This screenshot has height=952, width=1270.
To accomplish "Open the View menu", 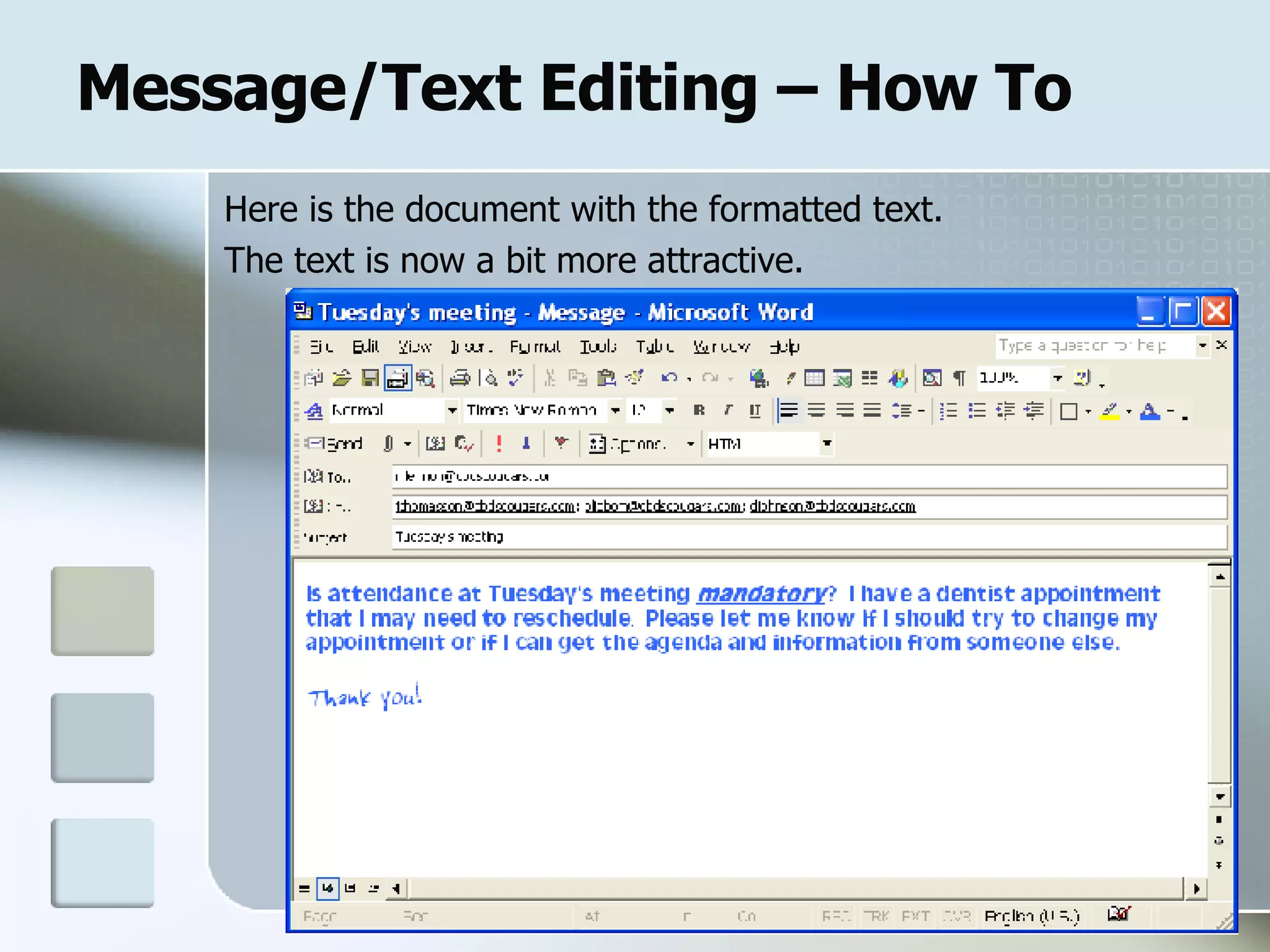I will click(x=414, y=346).
